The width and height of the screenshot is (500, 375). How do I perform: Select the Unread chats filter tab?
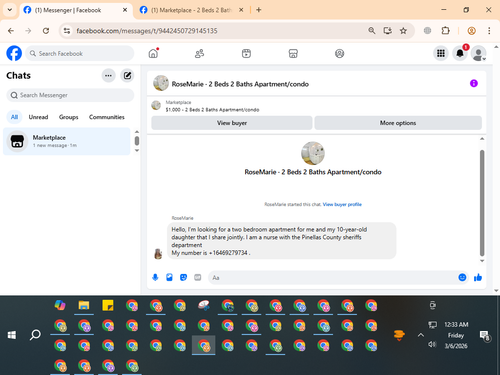click(x=38, y=117)
